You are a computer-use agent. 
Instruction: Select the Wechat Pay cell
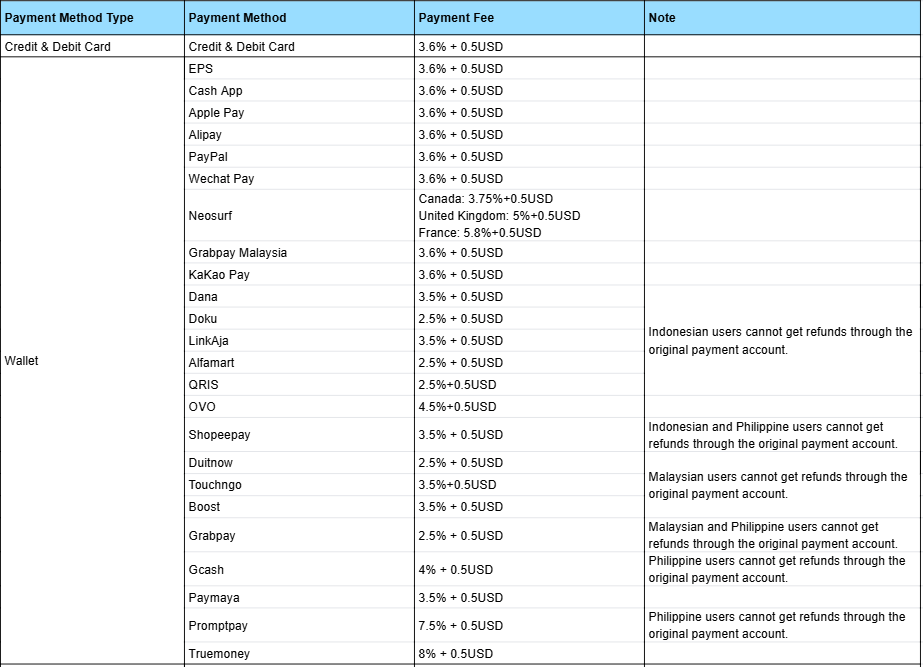221,179
